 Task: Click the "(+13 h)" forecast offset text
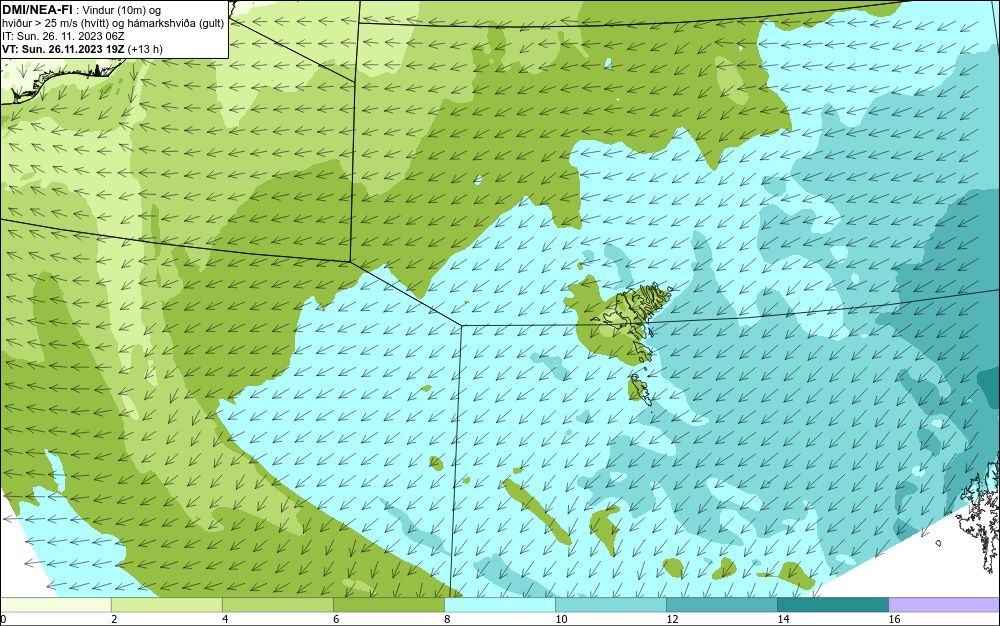click(x=145, y=49)
